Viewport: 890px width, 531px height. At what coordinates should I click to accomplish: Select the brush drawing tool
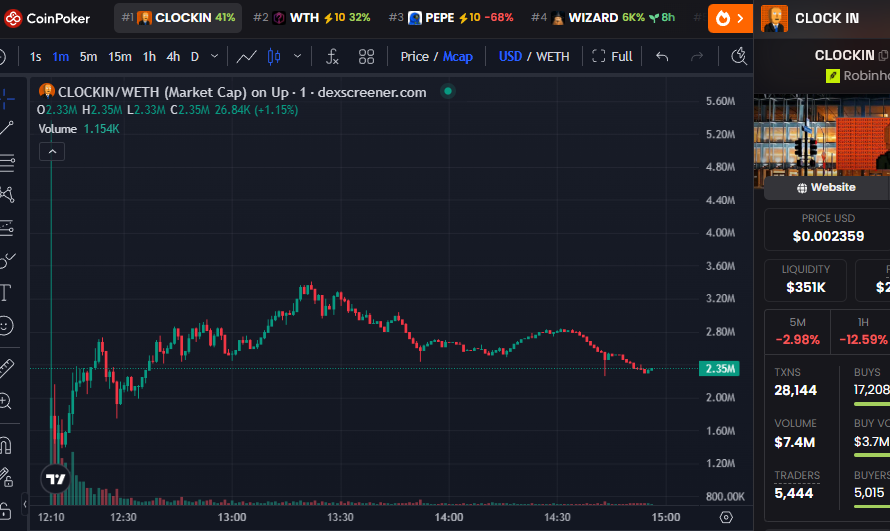click(x=7, y=260)
